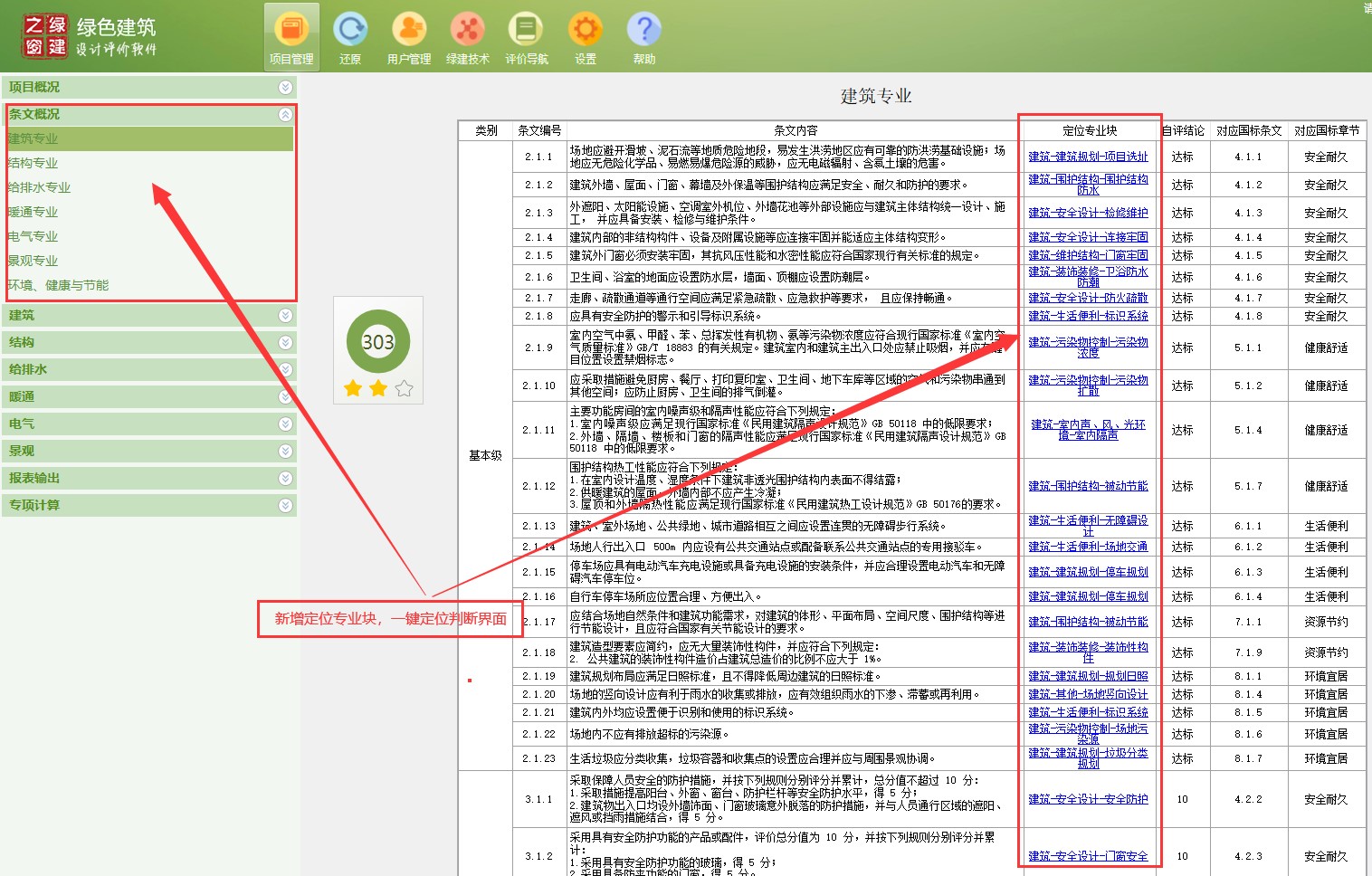
Task: Open link 建筑-生活便利-场地交通
Action: tap(1088, 547)
